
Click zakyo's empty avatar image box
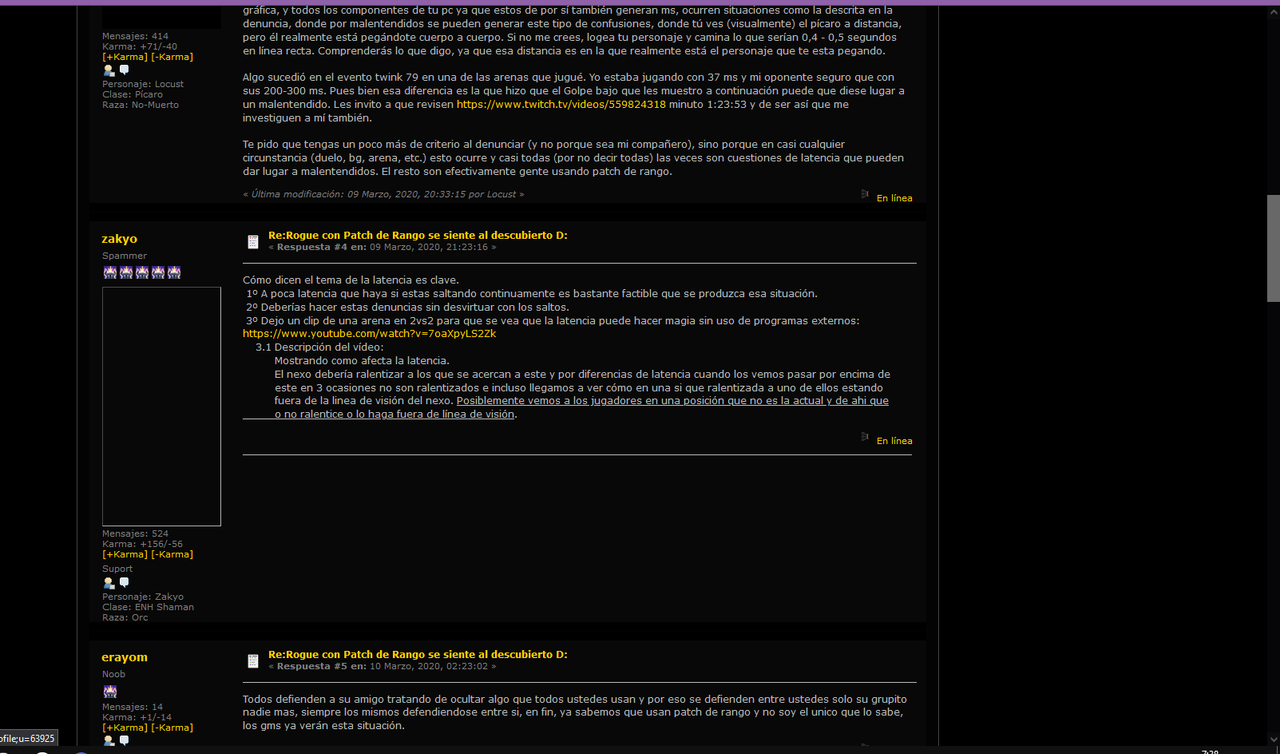coord(161,406)
